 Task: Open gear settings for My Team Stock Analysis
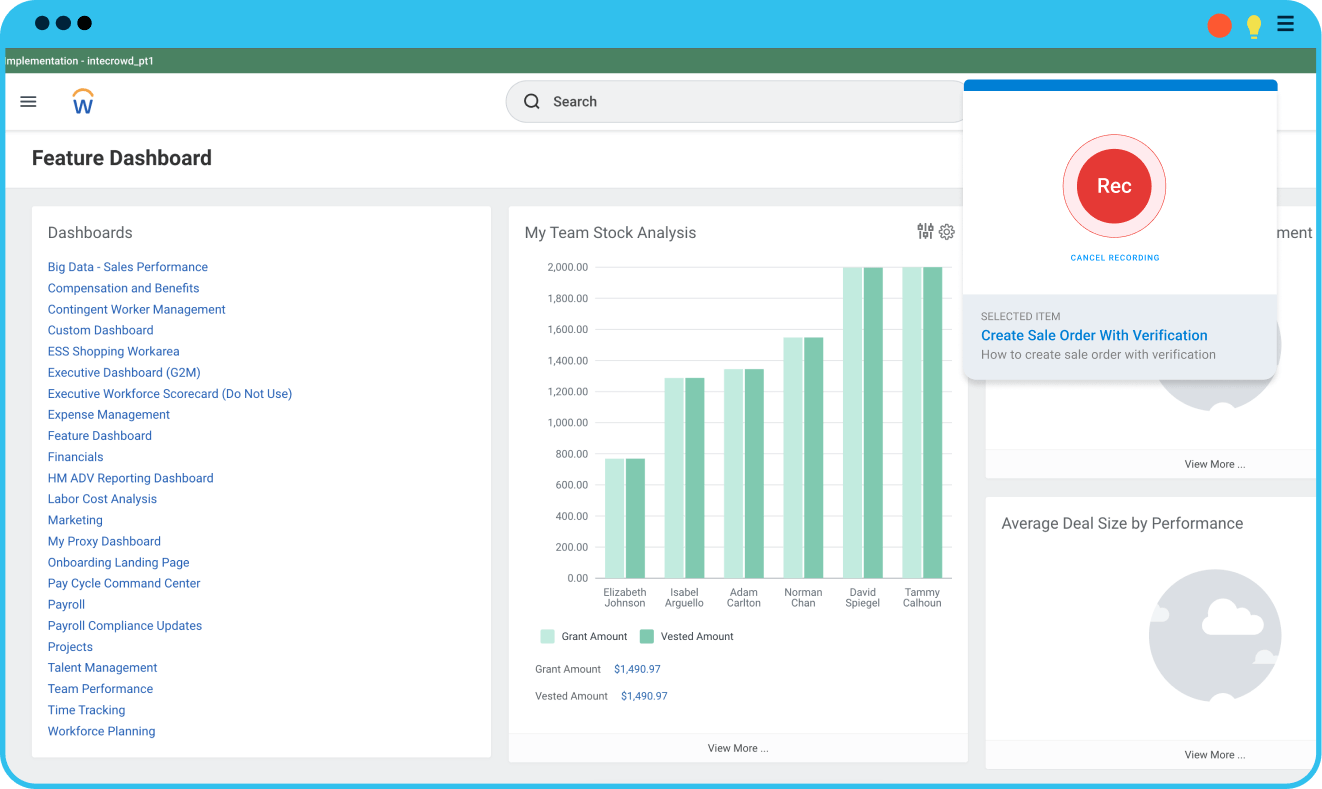[947, 232]
